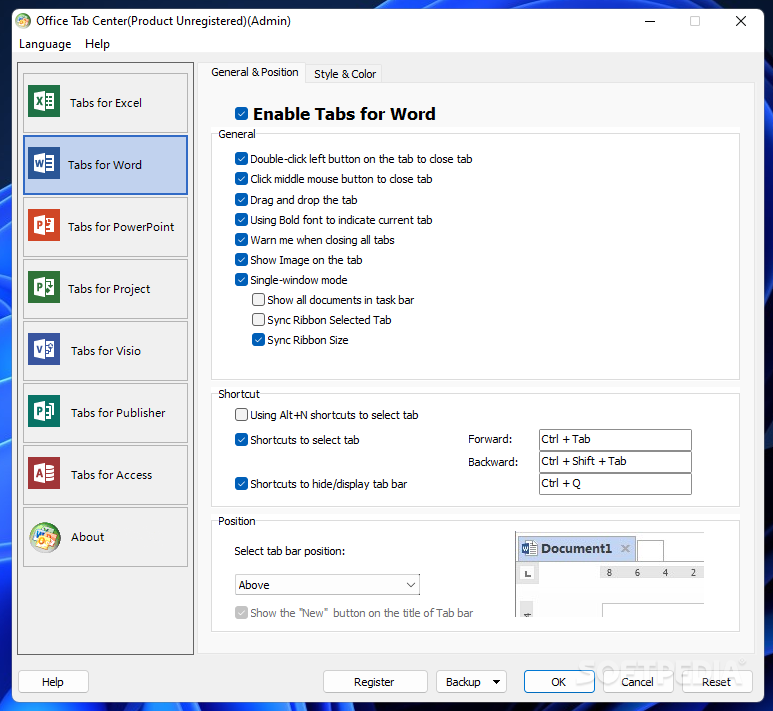Open the Backup button dropdown arrow
The width and height of the screenshot is (773, 711).
pos(496,682)
